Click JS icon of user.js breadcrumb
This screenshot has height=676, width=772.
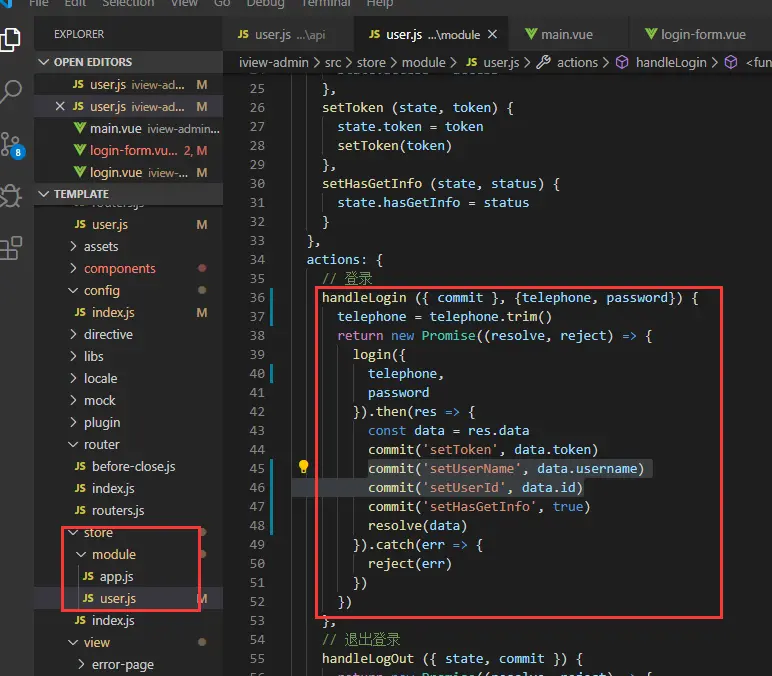point(472,63)
